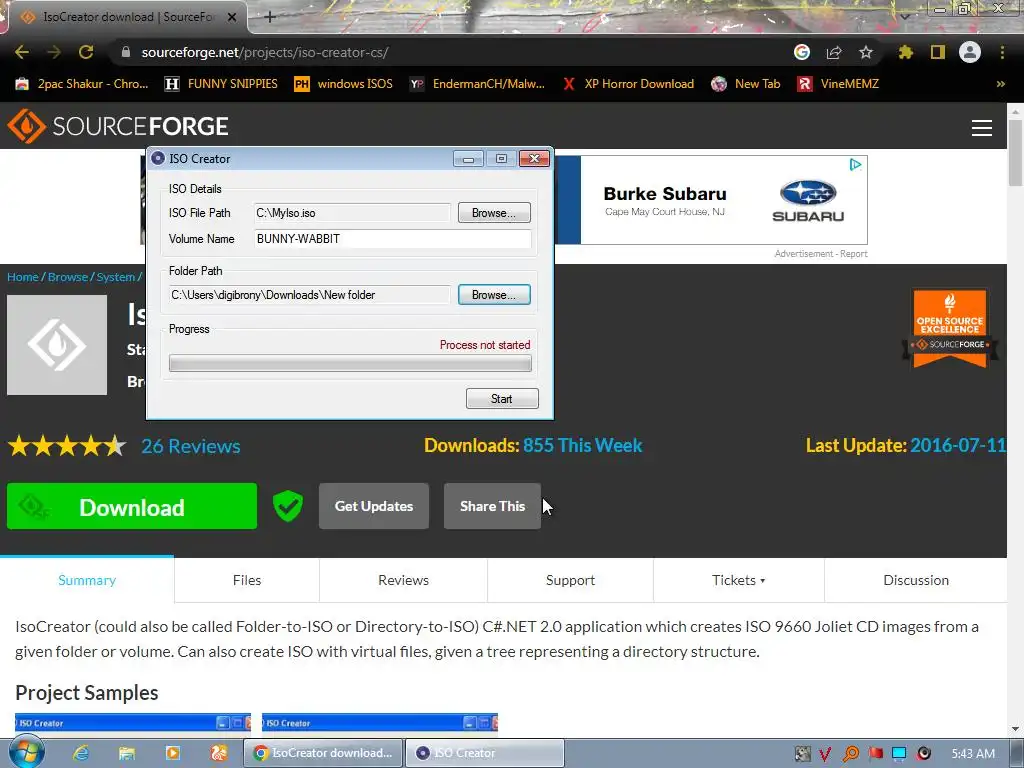The width and height of the screenshot is (1024, 768).
Task: Switch to the Reviews tab
Action: point(403,580)
